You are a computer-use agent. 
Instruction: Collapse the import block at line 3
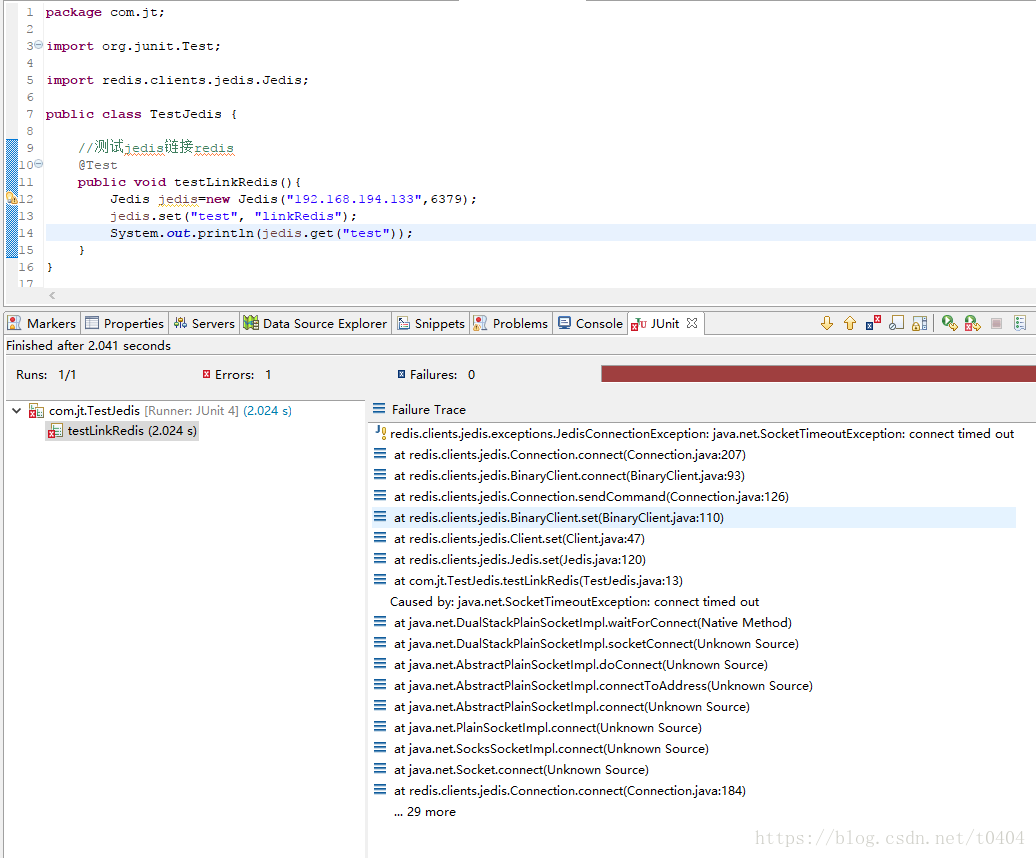(x=38, y=45)
